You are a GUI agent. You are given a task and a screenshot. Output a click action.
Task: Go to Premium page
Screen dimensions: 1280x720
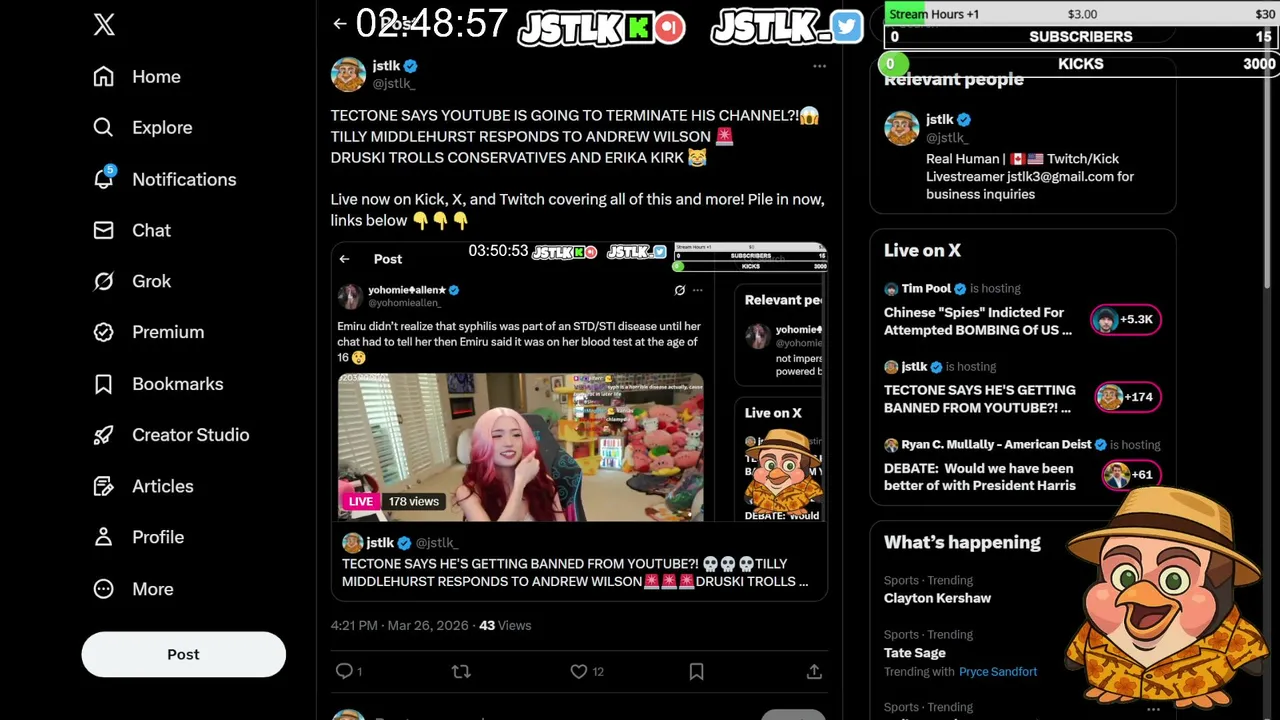[x=148, y=332]
